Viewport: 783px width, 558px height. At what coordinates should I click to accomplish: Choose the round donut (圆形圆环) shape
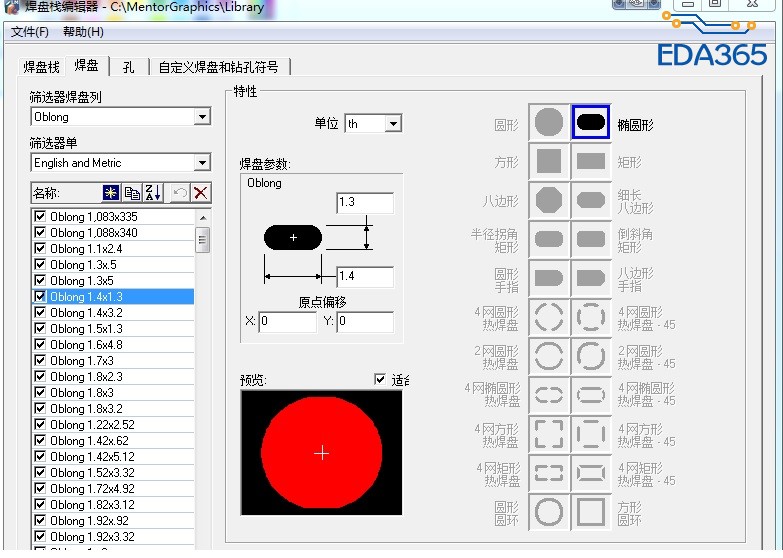549,512
